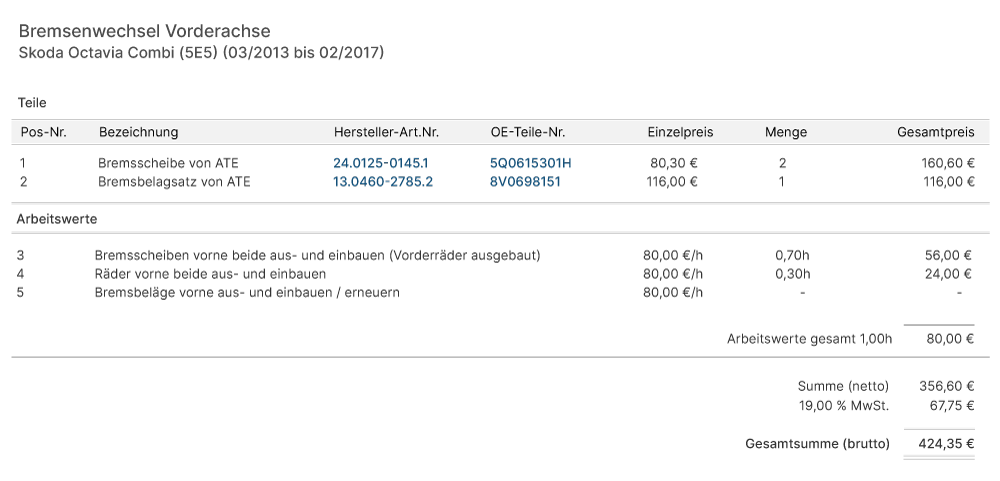Click the Summe (netto) value 356,60 €

pos(946,386)
